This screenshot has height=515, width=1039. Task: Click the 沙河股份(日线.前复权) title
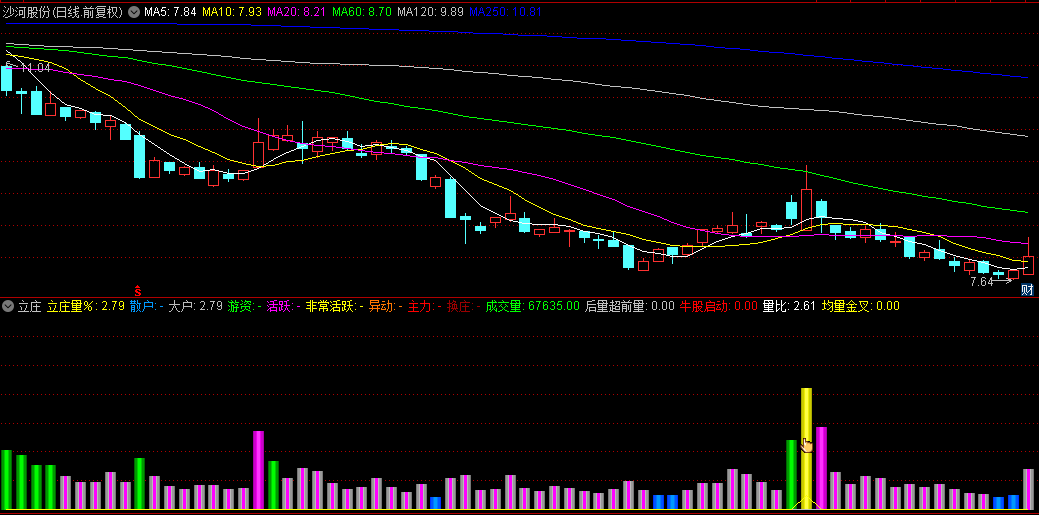tap(63, 11)
